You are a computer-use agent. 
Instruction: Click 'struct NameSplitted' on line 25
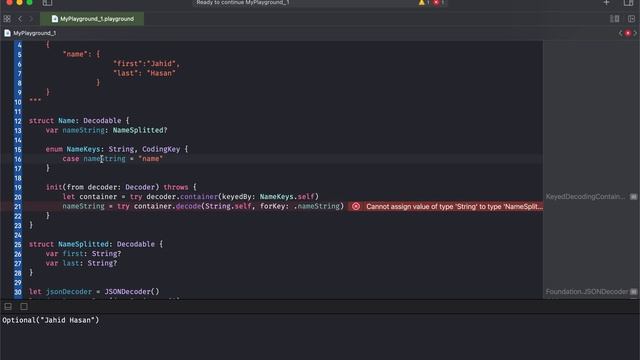click(69, 244)
